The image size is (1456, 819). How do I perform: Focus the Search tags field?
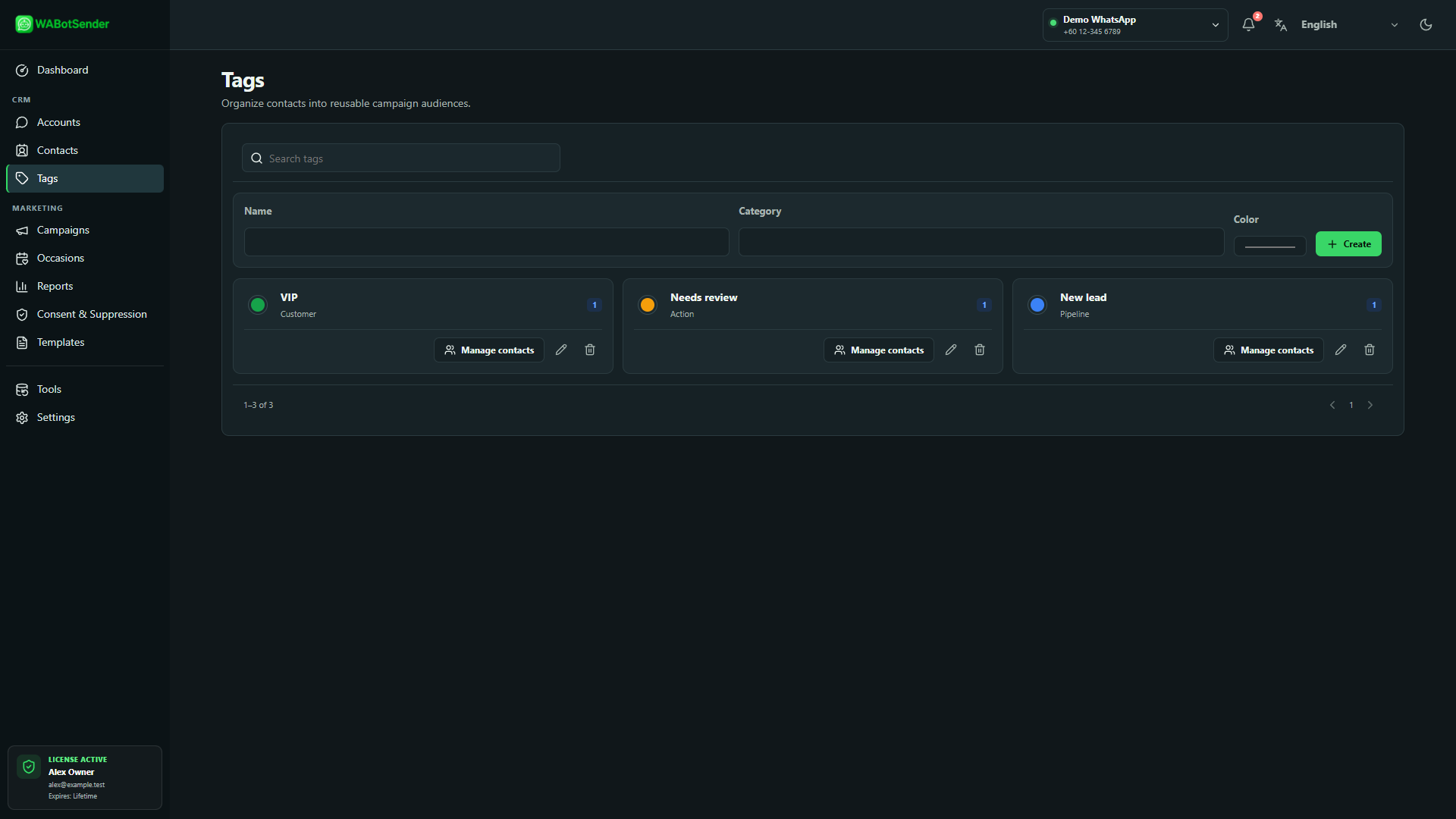coord(401,158)
